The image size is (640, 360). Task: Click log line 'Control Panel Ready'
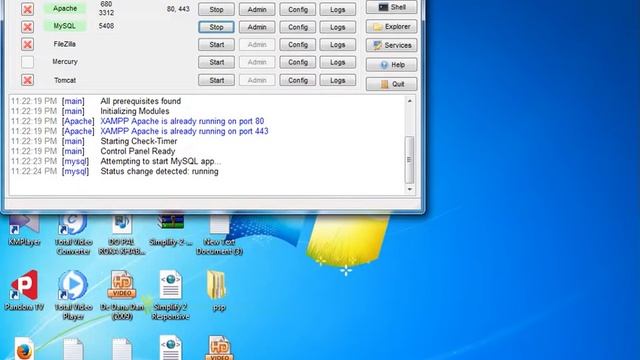[138, 151]
